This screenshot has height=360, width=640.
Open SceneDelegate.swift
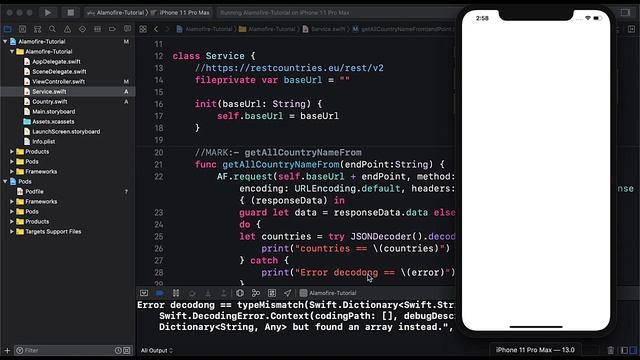click(59, 71)
